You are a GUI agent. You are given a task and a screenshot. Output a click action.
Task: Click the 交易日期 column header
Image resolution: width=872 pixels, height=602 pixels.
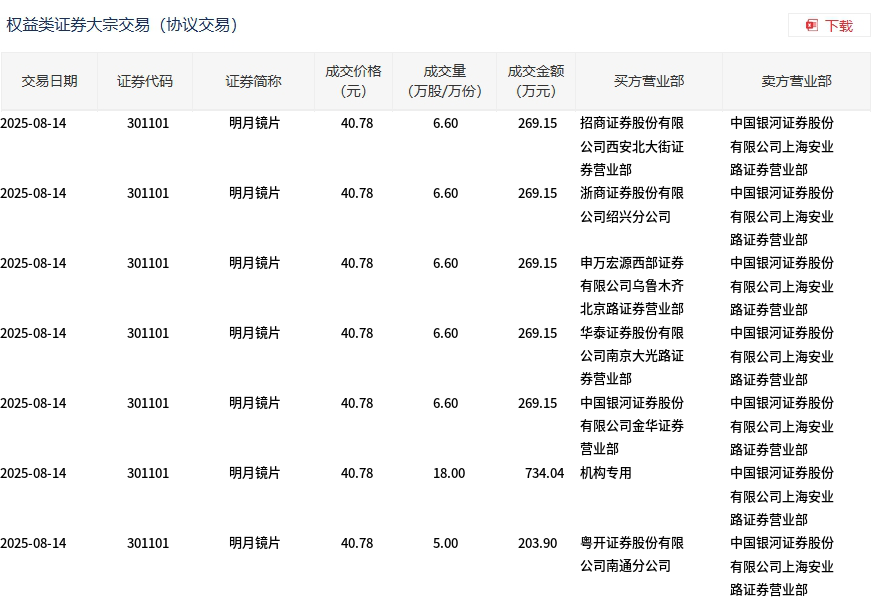[49, 81]
